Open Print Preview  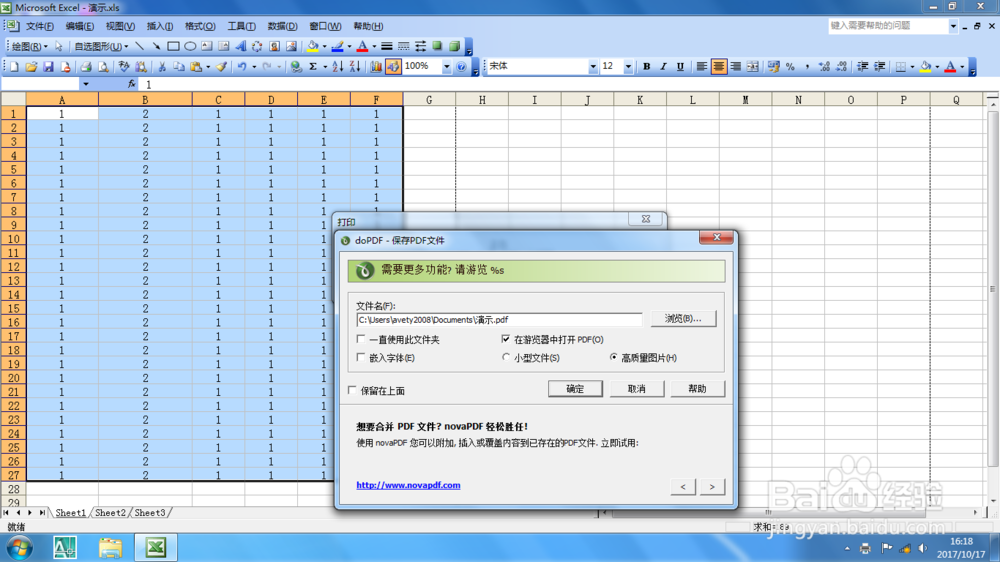pyautogui.click(x=103, y=66)
